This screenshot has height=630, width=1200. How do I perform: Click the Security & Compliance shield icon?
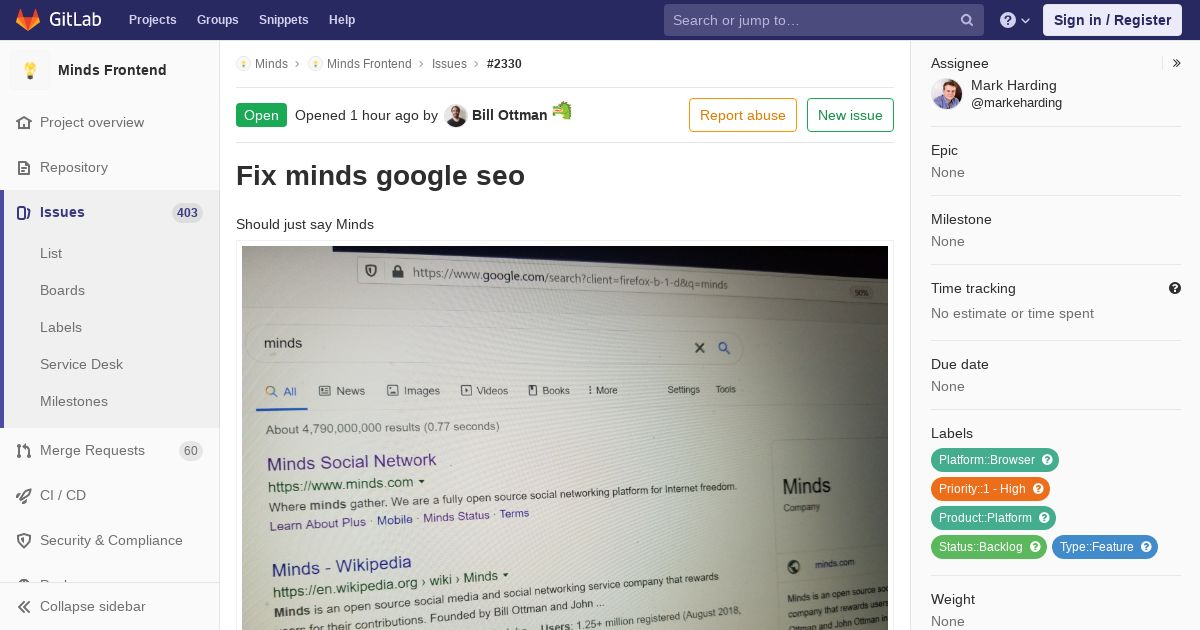pos(24,541)
